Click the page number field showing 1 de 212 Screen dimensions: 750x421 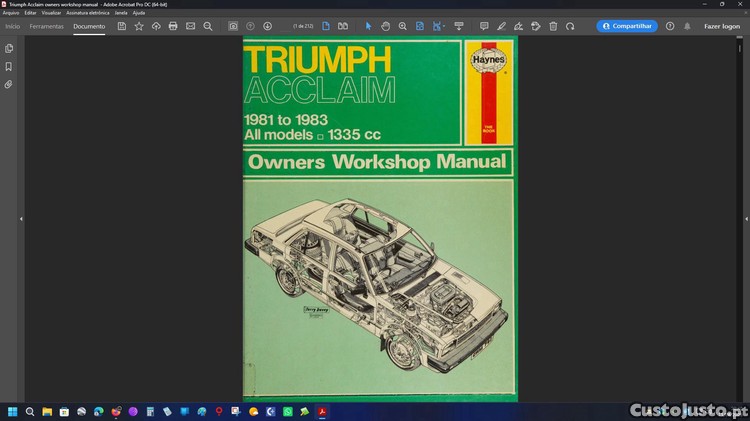point(303,26)
